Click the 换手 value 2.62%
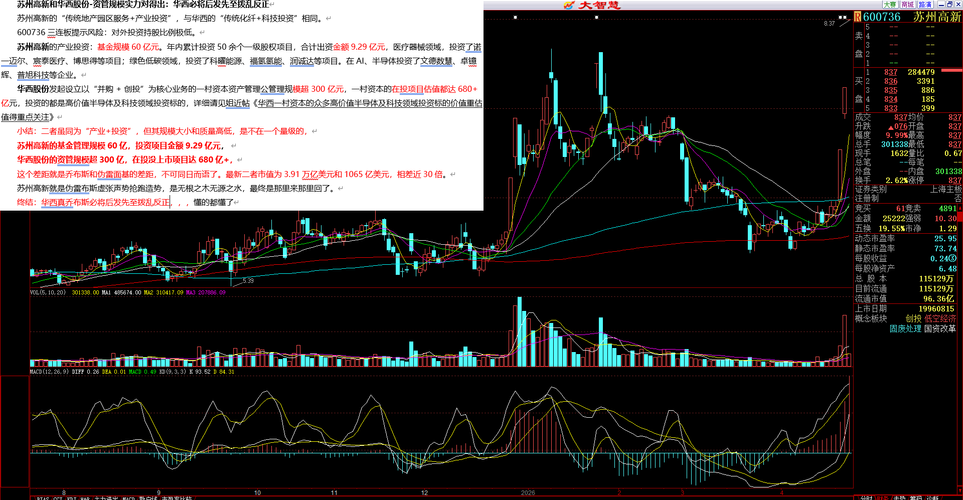Viewport: 963px width, 500px height. (x=896, y=181)
